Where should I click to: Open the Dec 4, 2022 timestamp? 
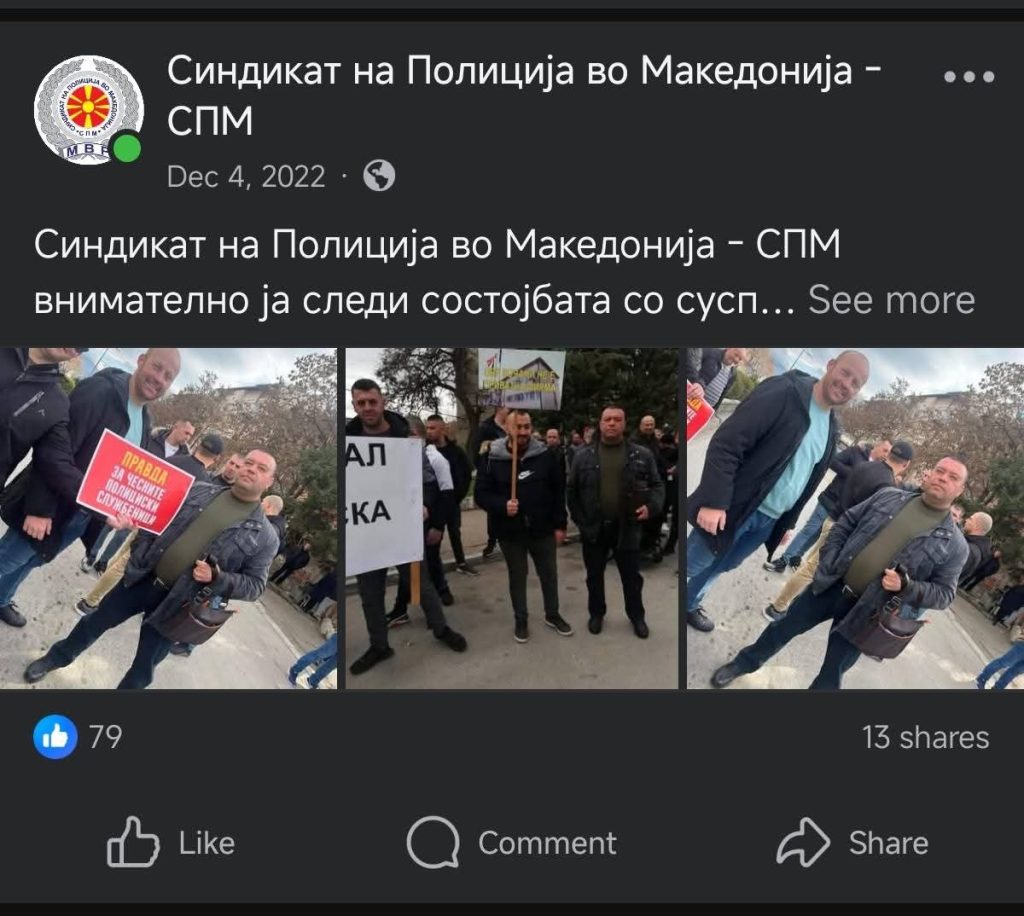click(246, 177)
